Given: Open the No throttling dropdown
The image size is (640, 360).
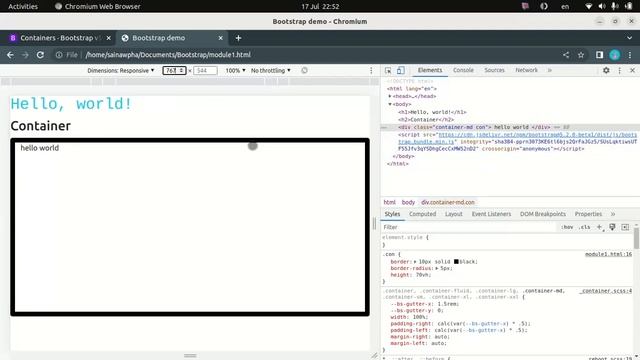Looking at the screenshot, I should [271, 70].
